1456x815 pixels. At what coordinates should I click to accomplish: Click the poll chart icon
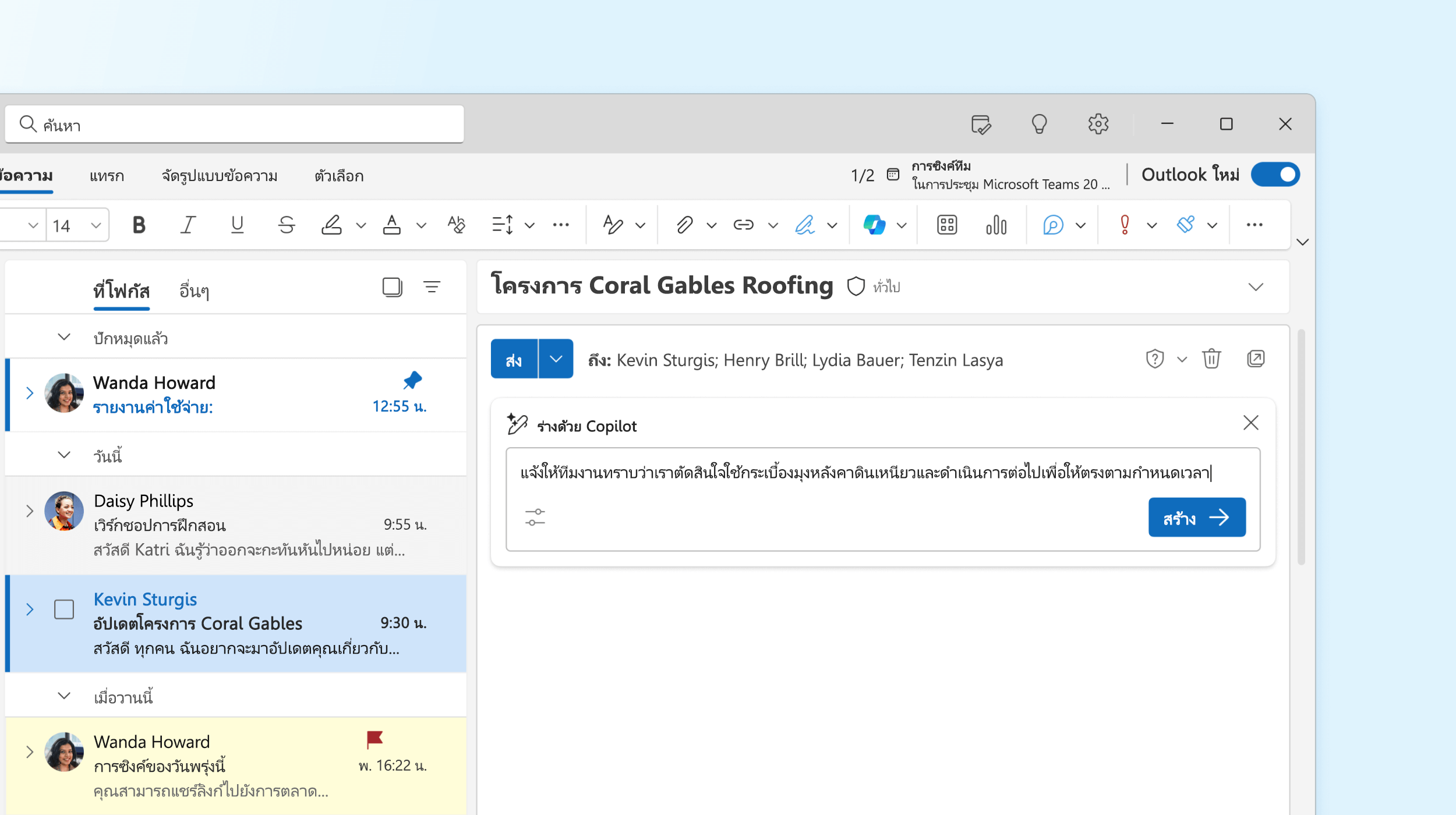(996, 225)
